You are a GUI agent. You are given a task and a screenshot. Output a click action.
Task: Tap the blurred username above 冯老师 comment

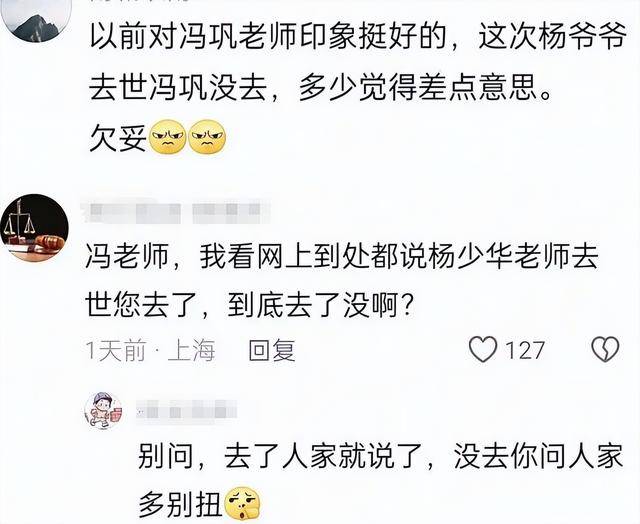[176, 211]
